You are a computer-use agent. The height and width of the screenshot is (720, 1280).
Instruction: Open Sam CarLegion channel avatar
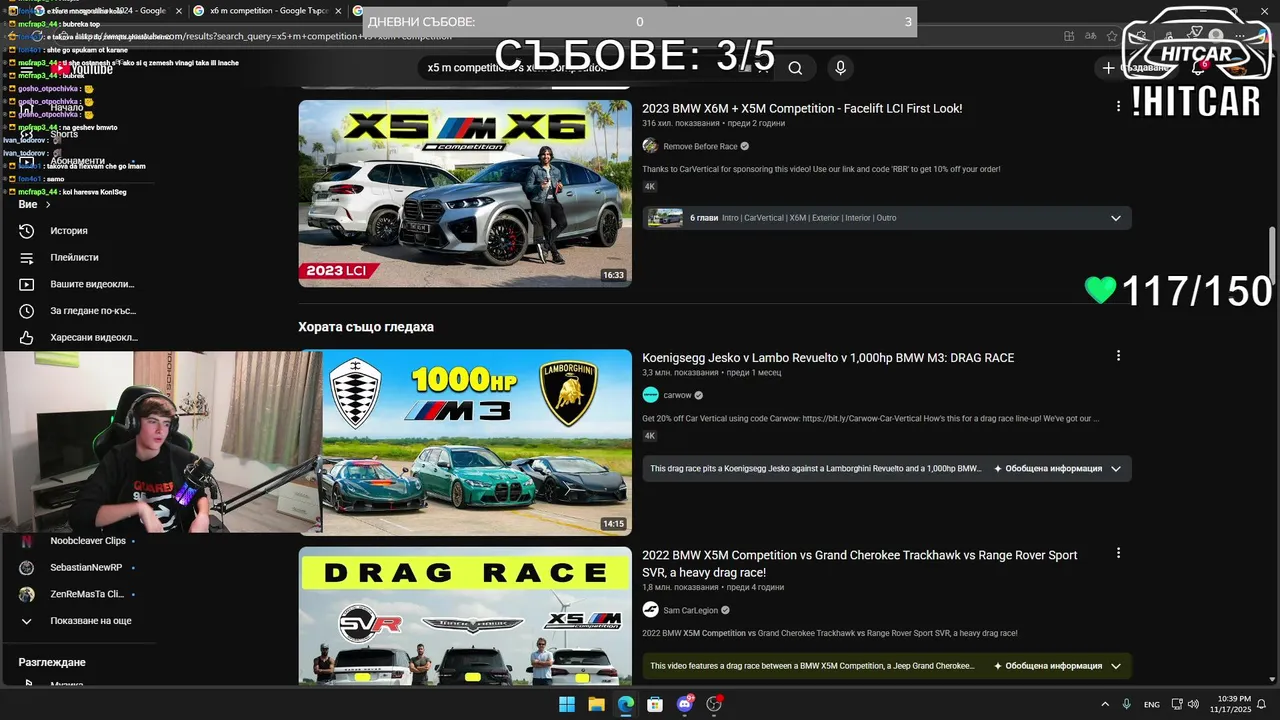[x=650, y=610]
